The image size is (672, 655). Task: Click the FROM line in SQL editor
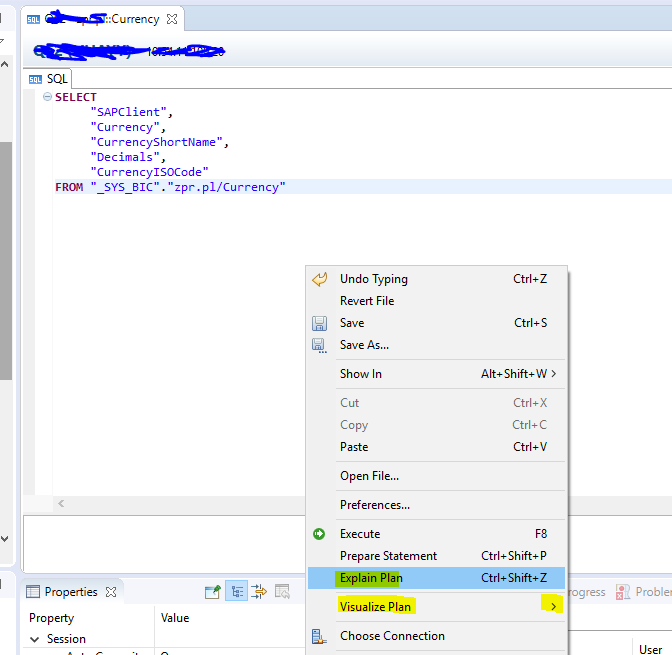170,187
